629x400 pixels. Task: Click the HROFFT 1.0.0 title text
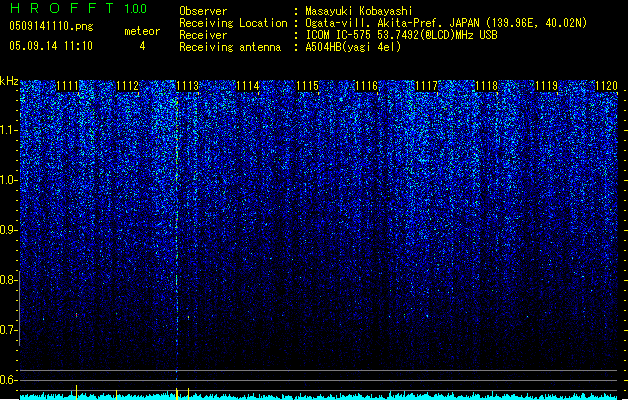(78, 8)
